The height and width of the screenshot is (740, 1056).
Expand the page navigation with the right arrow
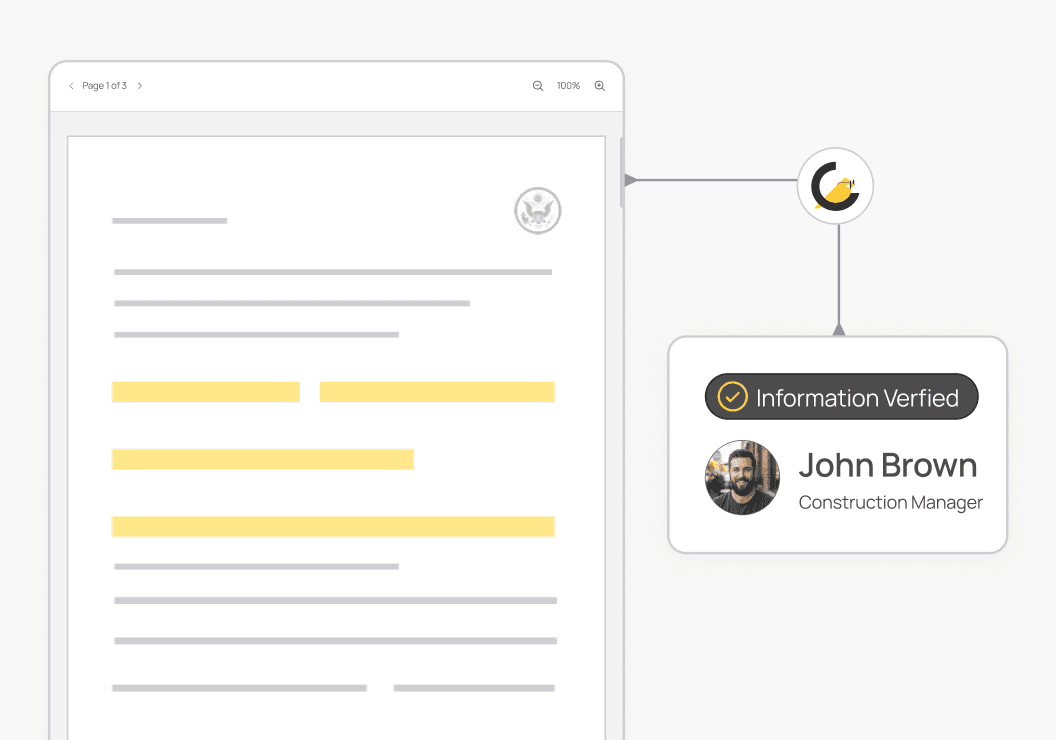click(140, 86)
